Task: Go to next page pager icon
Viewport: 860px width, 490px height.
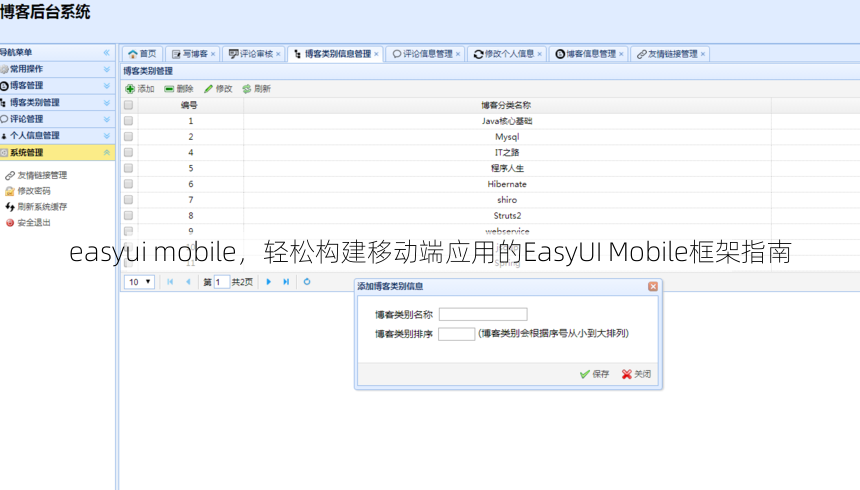Action: (x=269, y=281)
